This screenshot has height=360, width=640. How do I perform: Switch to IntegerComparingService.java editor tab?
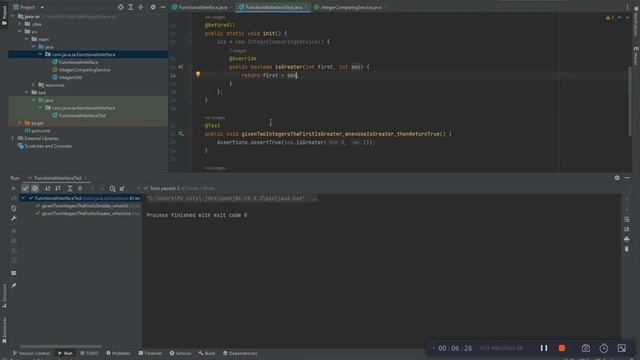coord(350,7)
